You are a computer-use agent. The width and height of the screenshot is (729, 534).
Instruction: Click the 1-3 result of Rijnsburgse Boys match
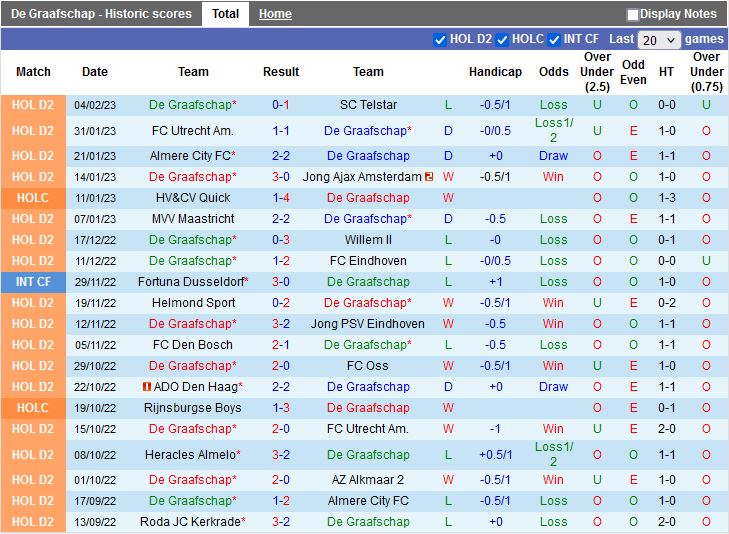tap(281, 408)
